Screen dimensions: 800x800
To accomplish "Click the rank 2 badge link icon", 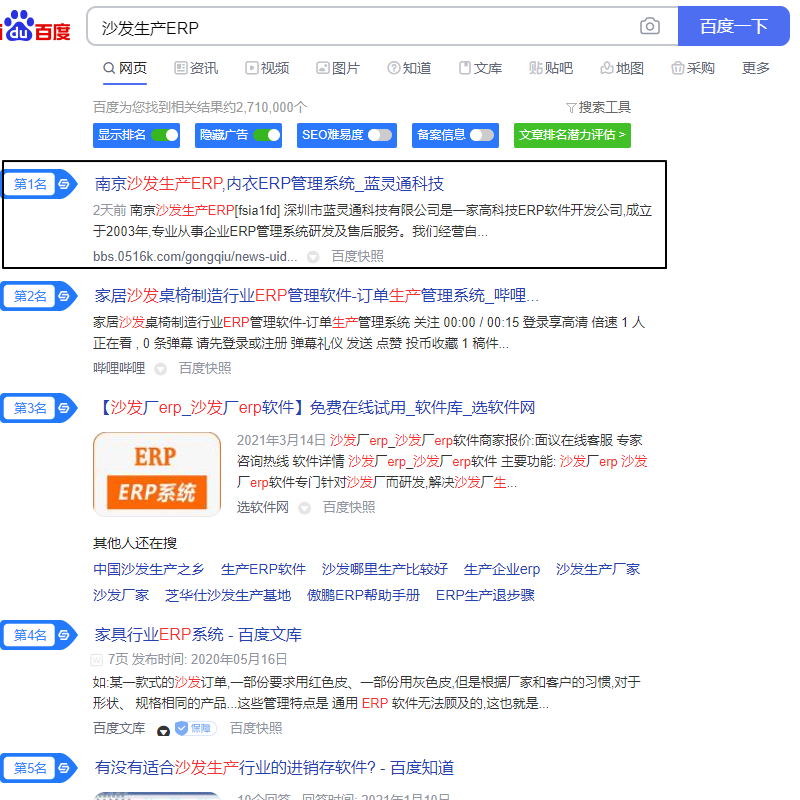I will click(64, 296).
